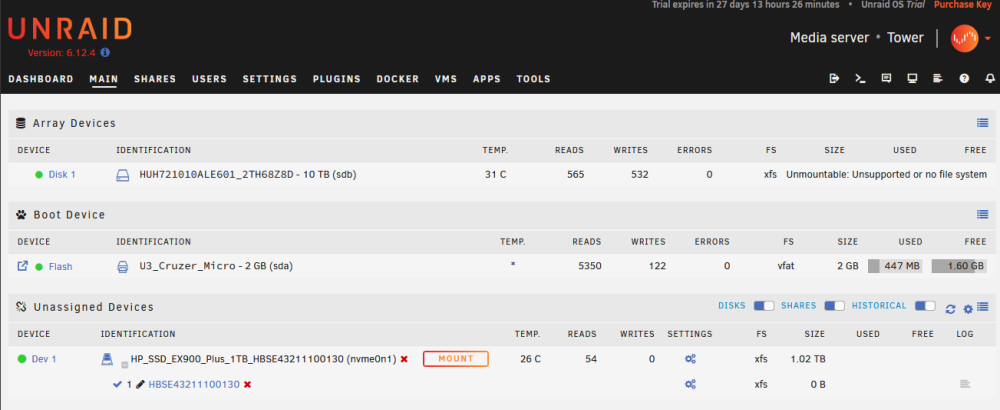
Task: Open the system log icon
Action: click(x=938, y=78)
